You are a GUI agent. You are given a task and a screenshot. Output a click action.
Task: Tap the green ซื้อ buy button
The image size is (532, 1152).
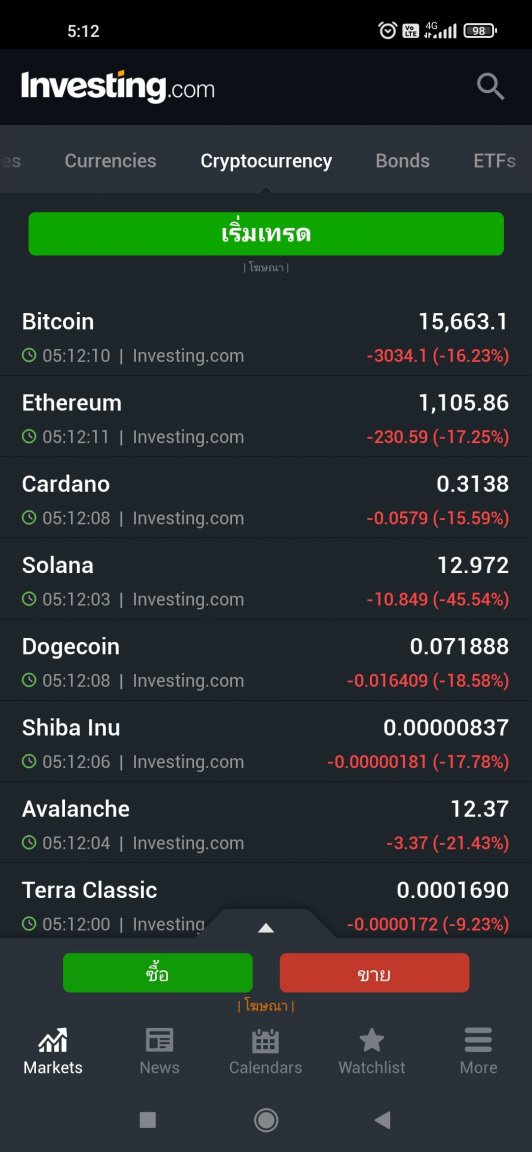coord(158,973)
